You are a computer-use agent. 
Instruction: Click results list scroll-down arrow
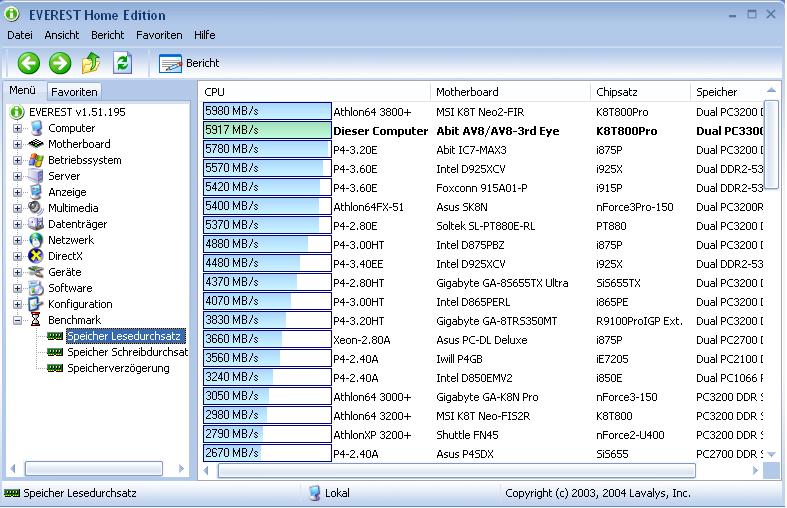tap(771, 454)
